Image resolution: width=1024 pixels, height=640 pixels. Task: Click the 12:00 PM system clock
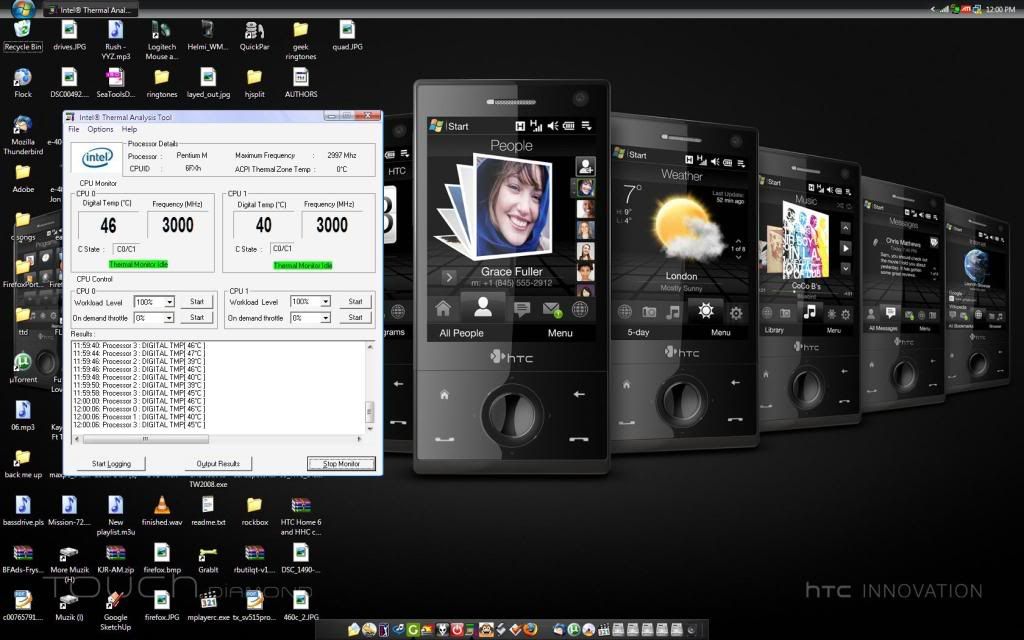click(x=1000, y=10)
